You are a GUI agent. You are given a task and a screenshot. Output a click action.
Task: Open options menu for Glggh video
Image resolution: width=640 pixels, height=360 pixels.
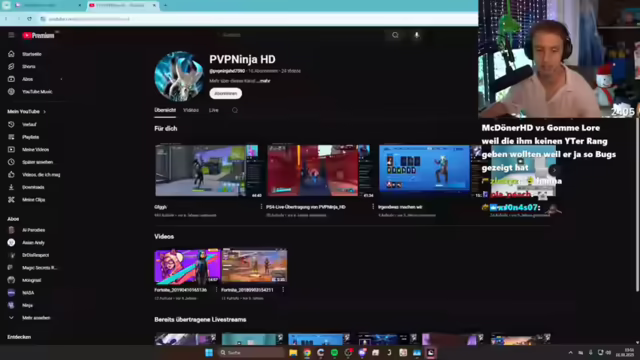(261, 207)
